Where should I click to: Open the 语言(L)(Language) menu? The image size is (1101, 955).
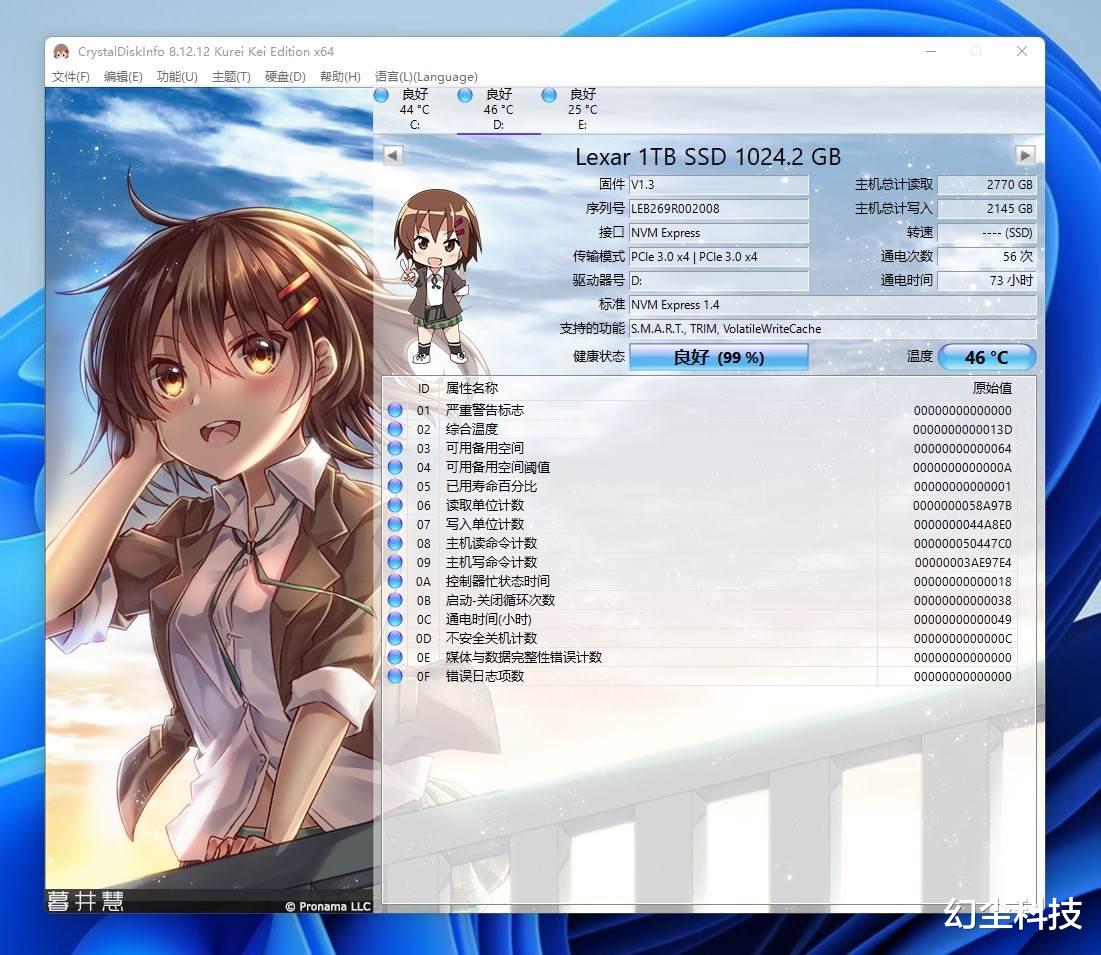tap(426, 77)
